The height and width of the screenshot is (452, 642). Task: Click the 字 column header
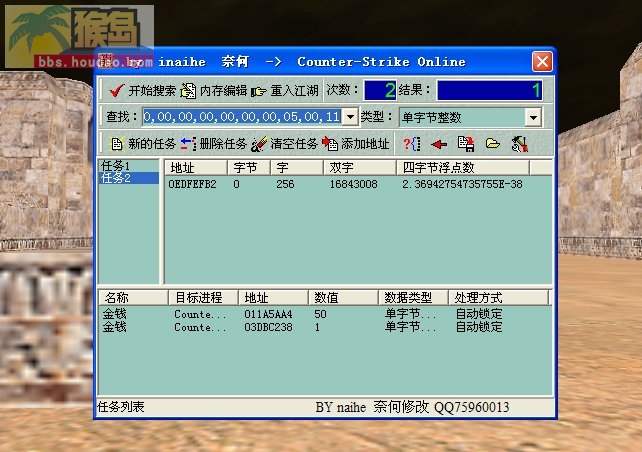click(297, 167)
